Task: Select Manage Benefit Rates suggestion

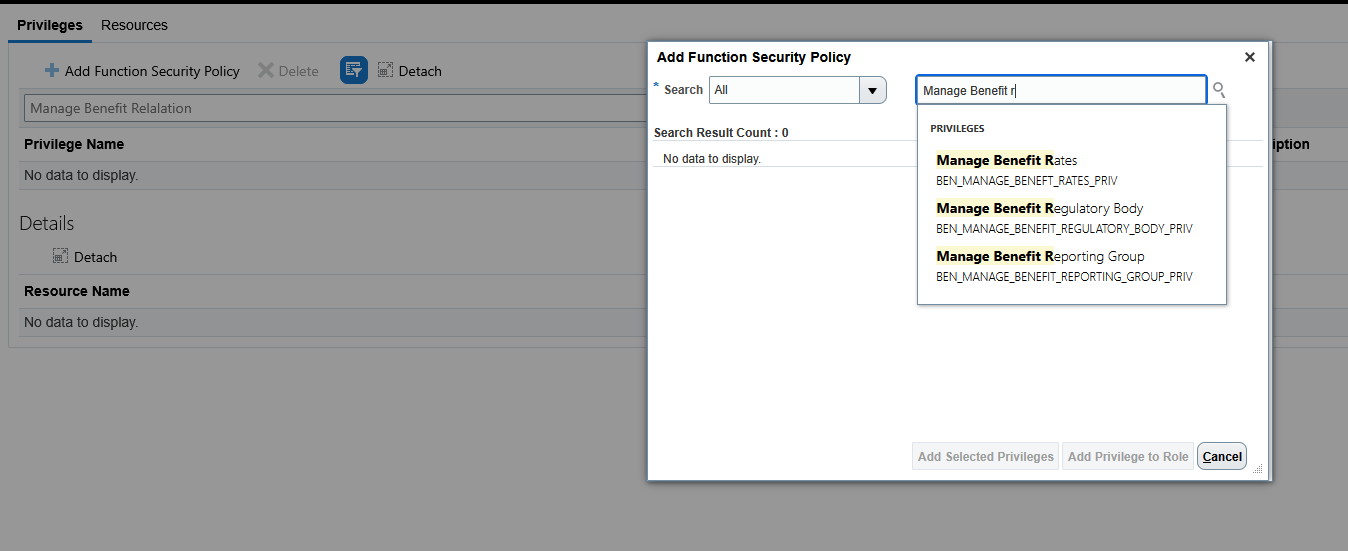Action: click(x=1007, y=161)
